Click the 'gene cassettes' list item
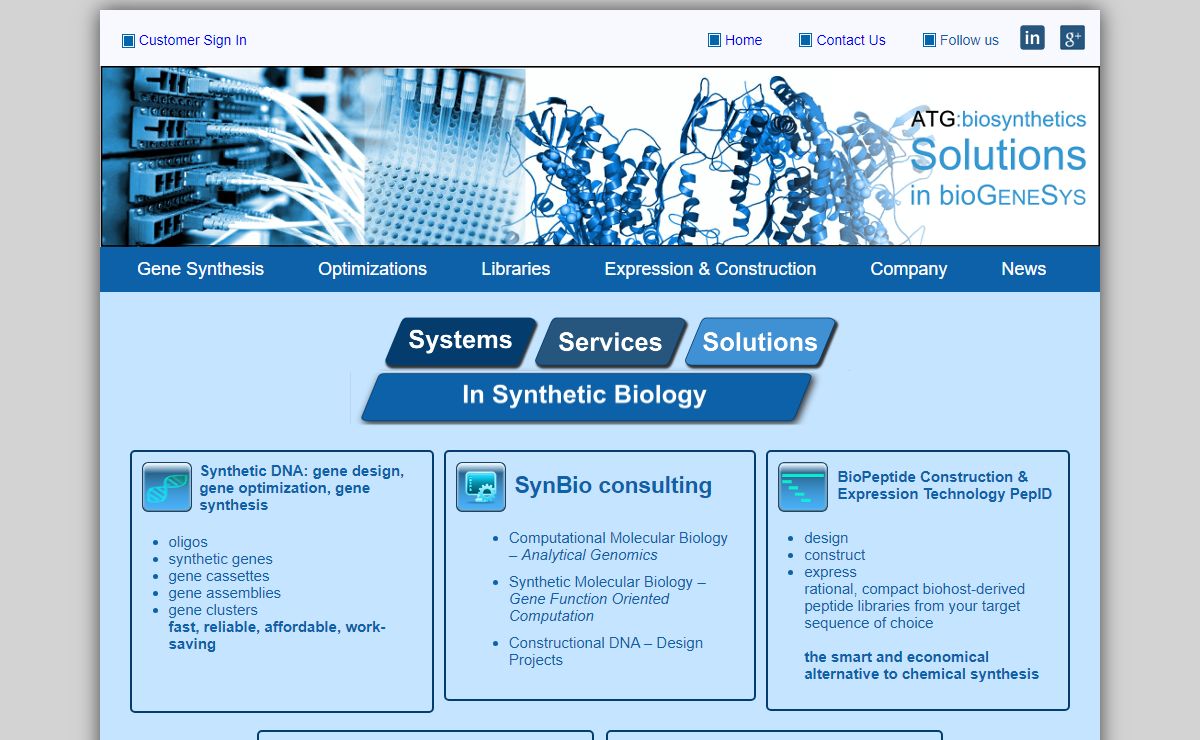 [219, 576]
